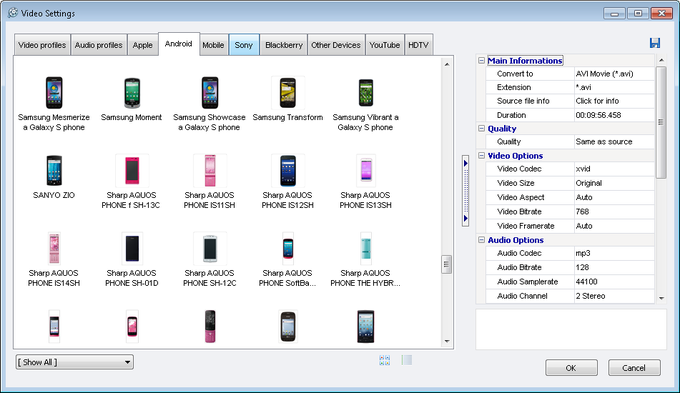Click the Extension *.avi value
Viewport: 680px width, 393px height.
click(x=614, y=87)
